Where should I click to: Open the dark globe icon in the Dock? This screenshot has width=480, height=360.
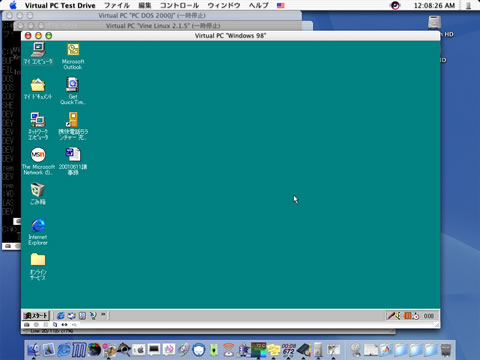pyautogui.click(x=94, y=350)
